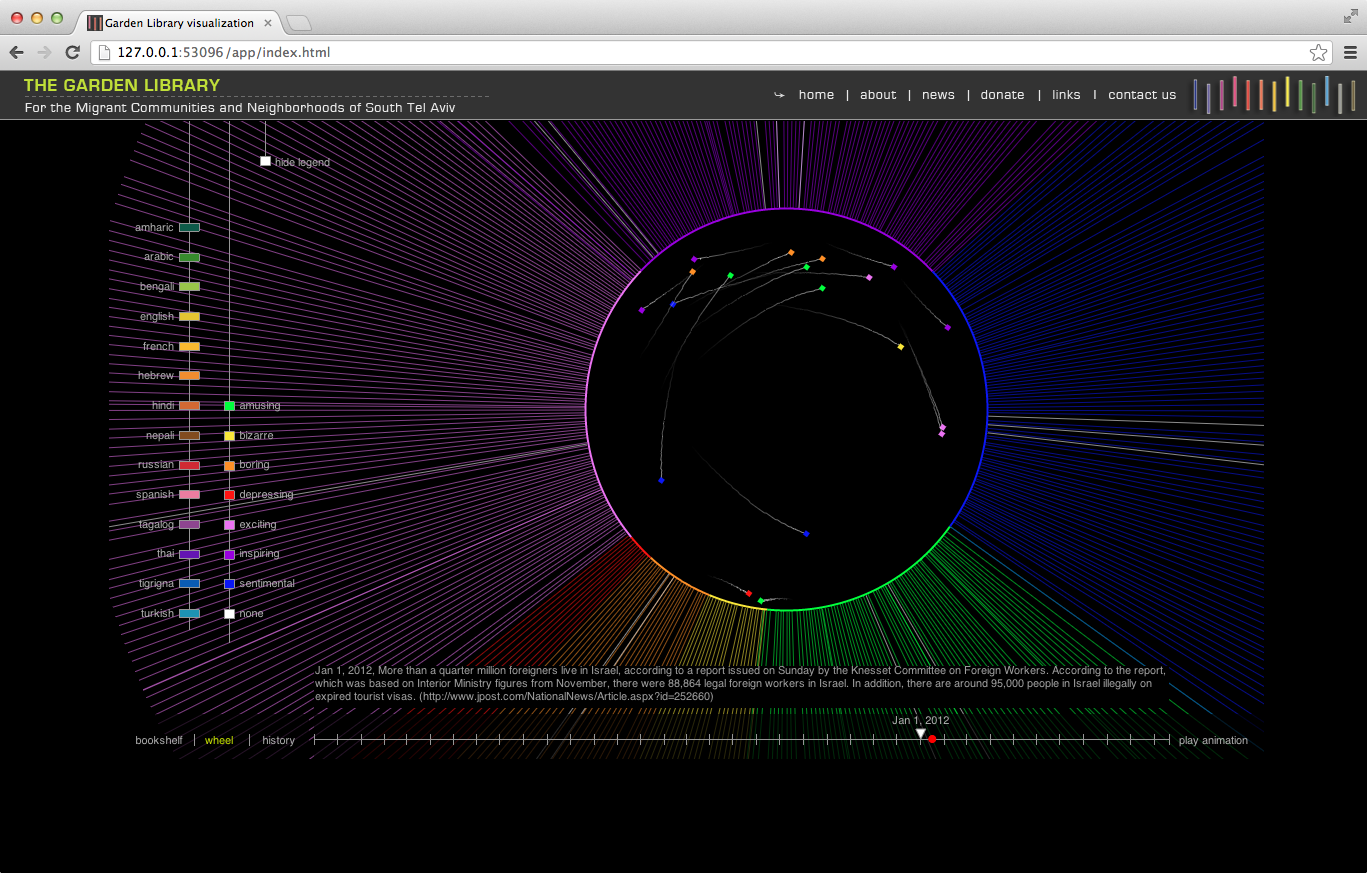
Task: Start the play animation control
Action: (x=1213, y=740)
